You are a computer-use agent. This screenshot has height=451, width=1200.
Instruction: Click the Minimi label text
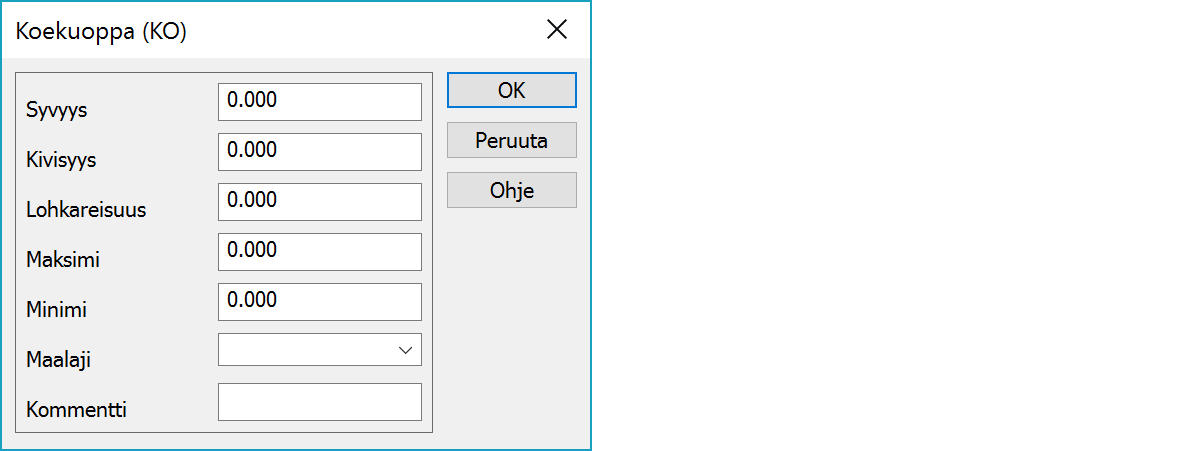pyautogui.click(x=56, y=310)
